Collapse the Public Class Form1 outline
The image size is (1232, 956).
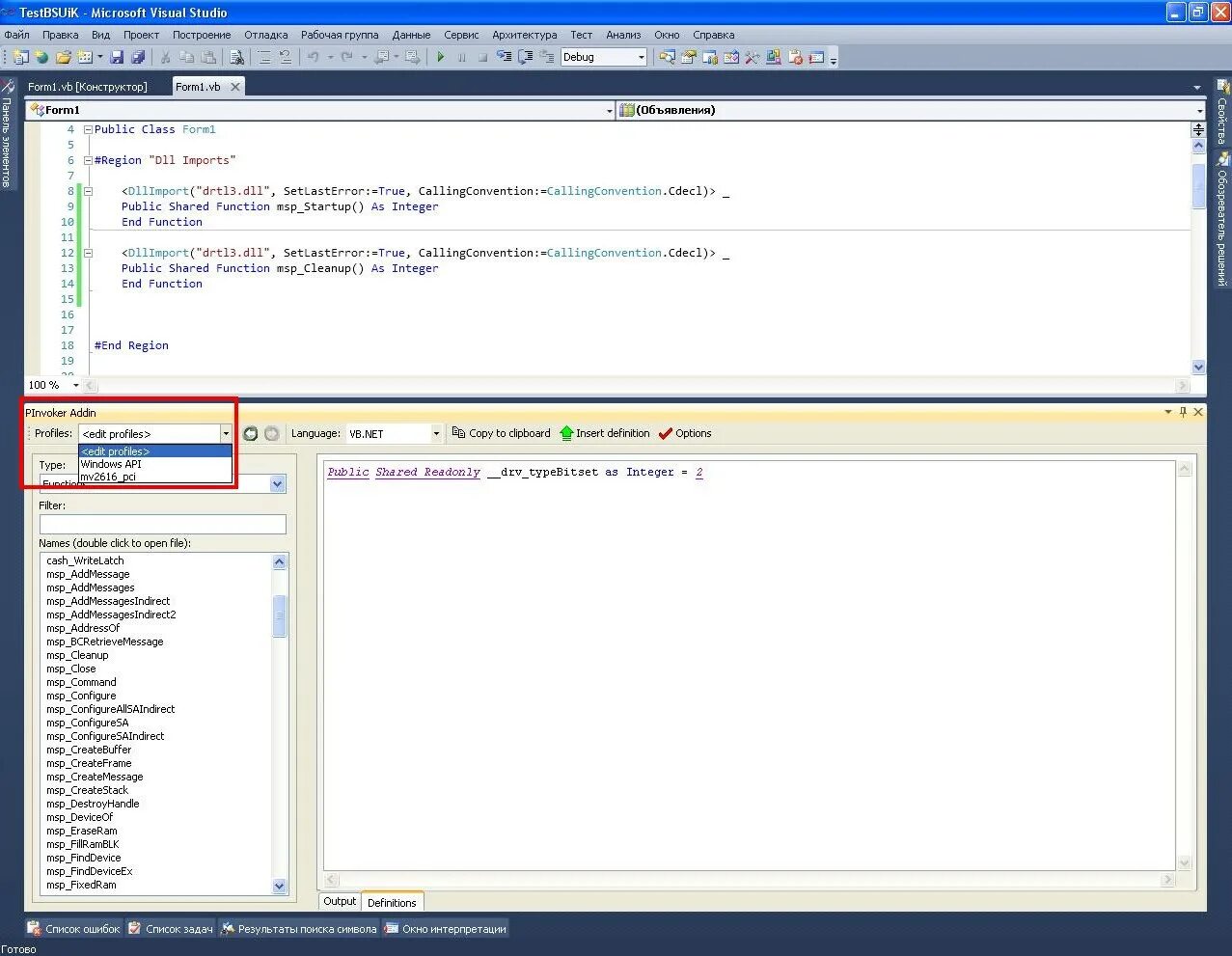pyautogui.click(x=88, y=129)
